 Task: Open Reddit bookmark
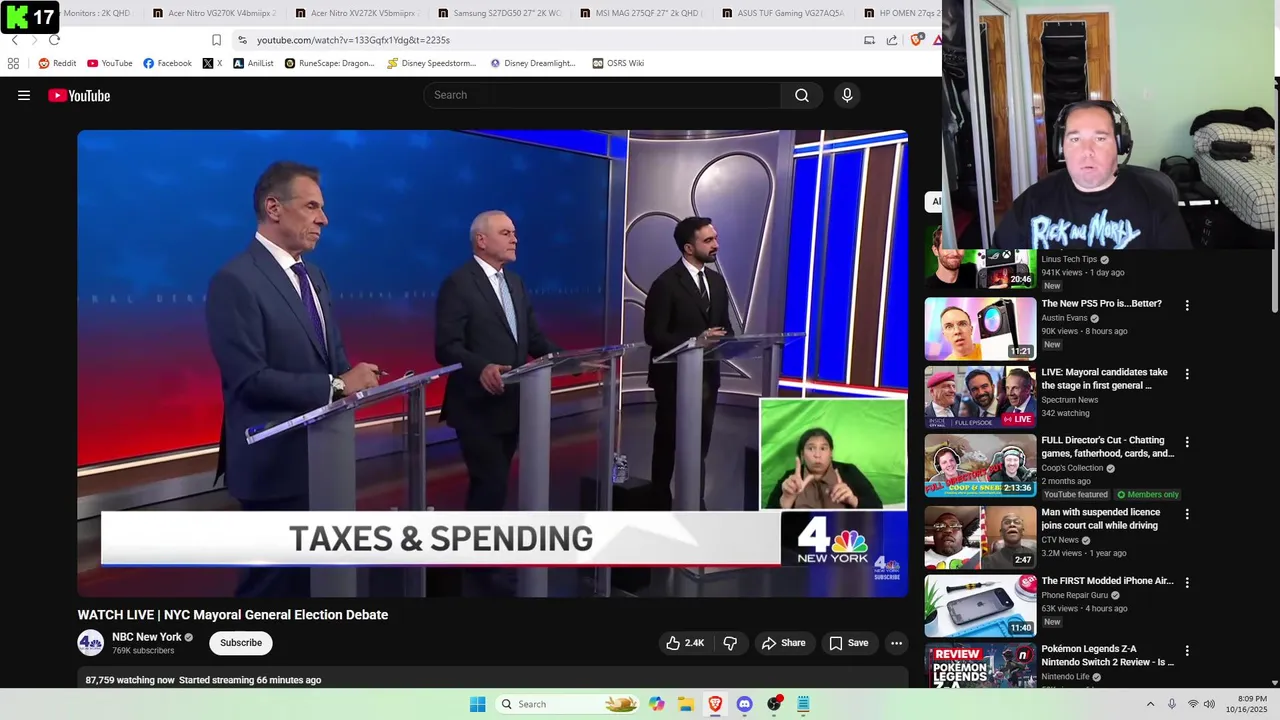57,63
